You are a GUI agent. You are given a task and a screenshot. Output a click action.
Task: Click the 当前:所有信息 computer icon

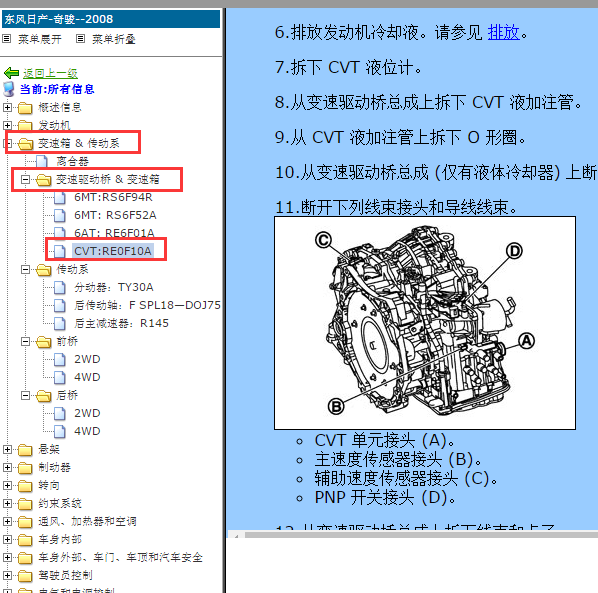(x=9, y=89)
